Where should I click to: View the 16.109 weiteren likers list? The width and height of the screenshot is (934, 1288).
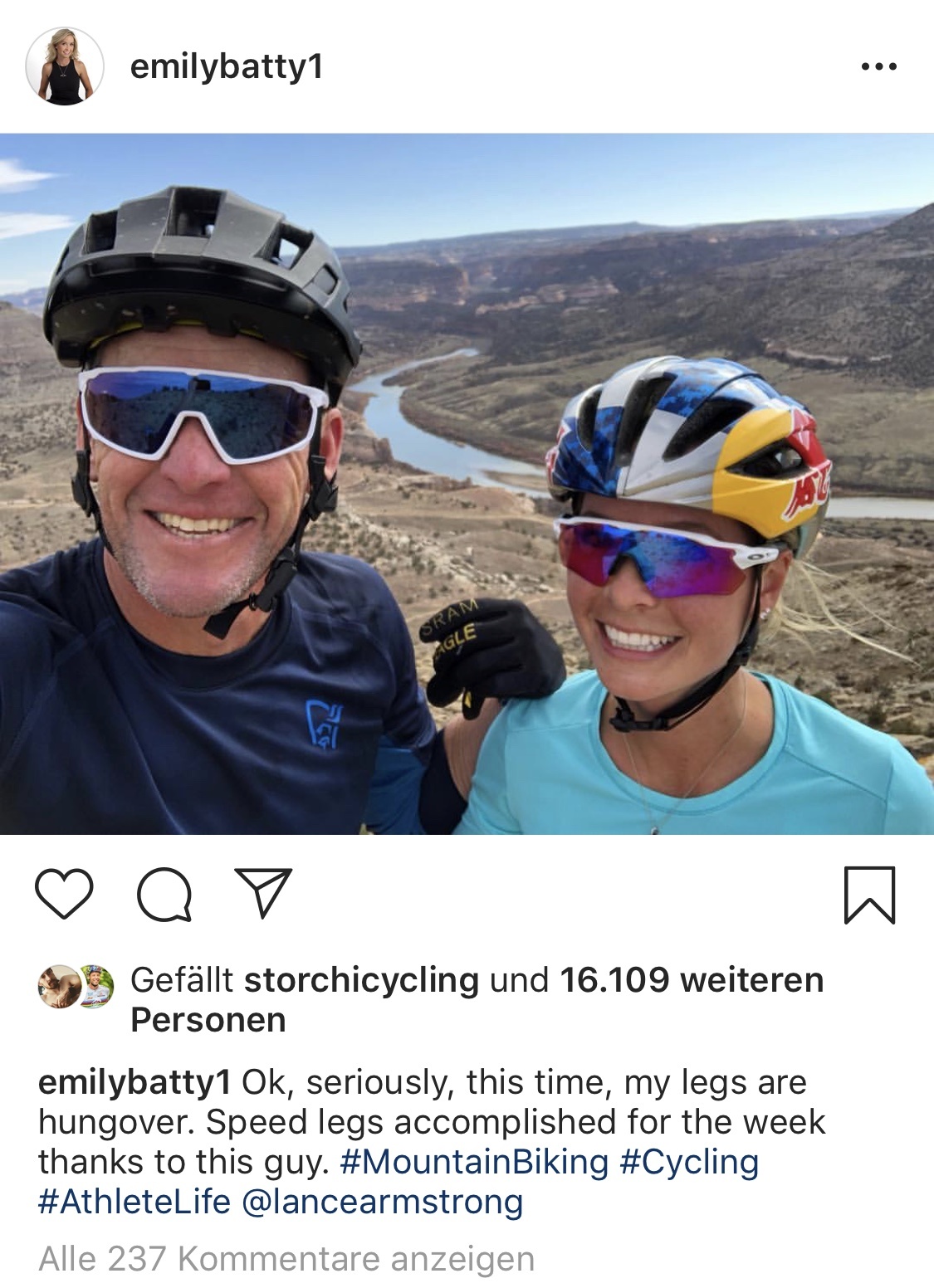coord(691,980)
